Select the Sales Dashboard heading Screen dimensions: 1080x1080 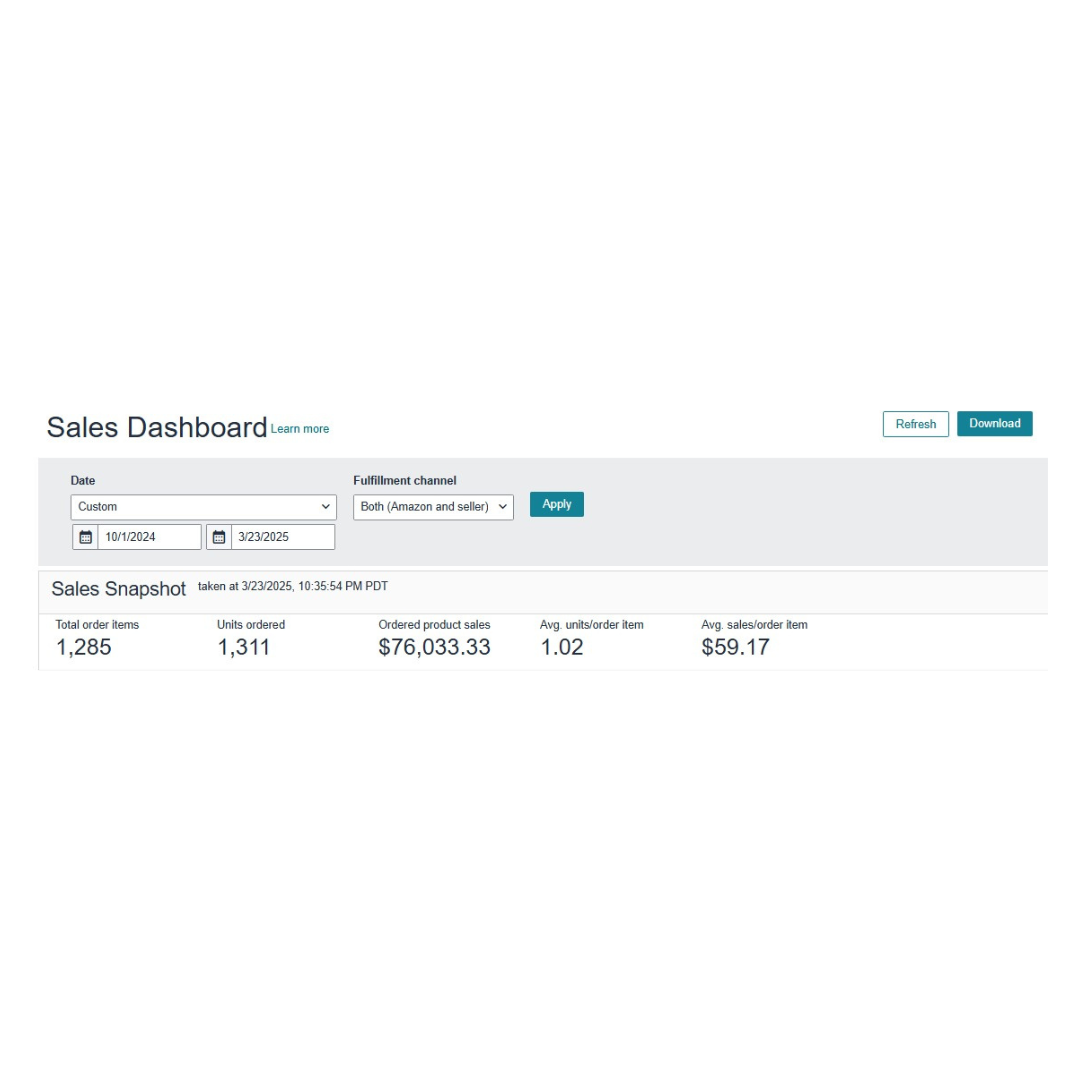coord(157,428)
